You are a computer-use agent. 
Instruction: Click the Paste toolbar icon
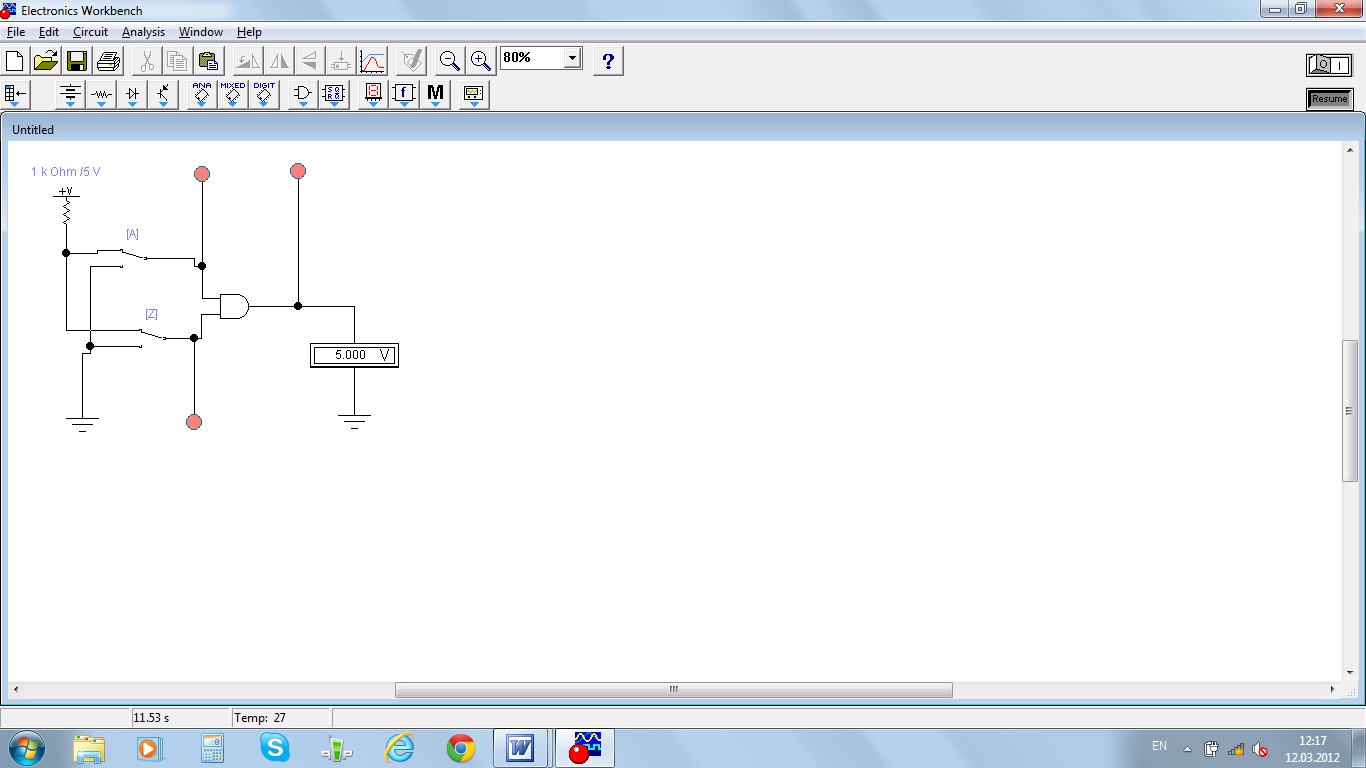[x=208, y=61]
